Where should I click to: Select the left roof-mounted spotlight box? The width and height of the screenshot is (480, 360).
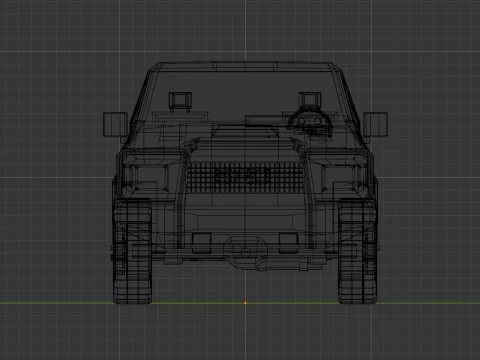coord(180,100)
